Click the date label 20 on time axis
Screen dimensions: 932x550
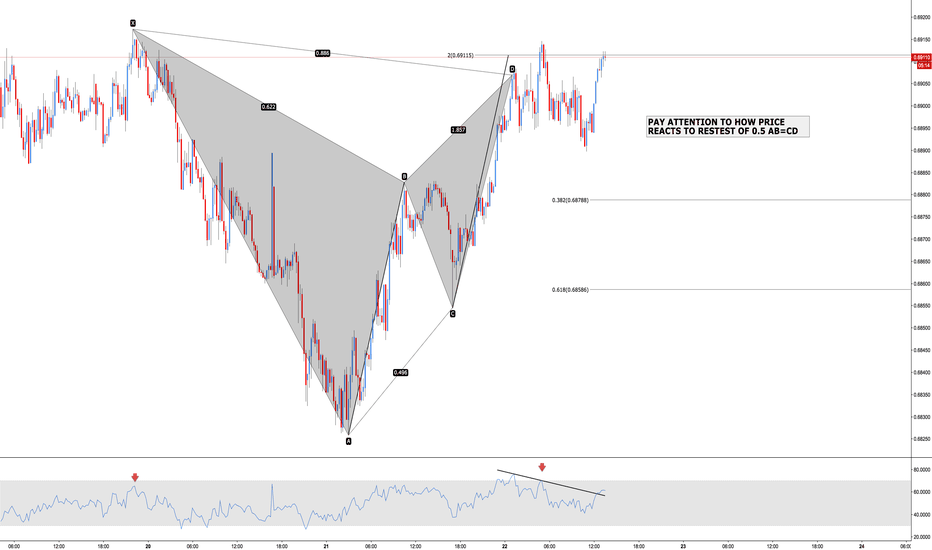[148, 546]
